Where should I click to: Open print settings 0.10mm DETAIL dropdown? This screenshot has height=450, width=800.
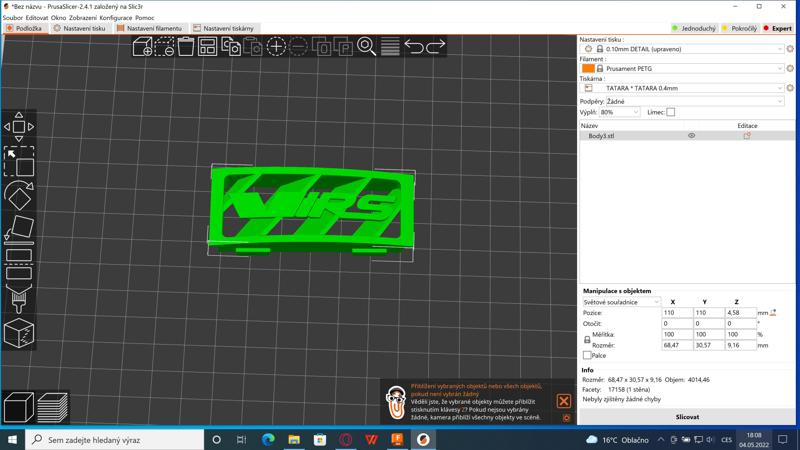point(682,49)
